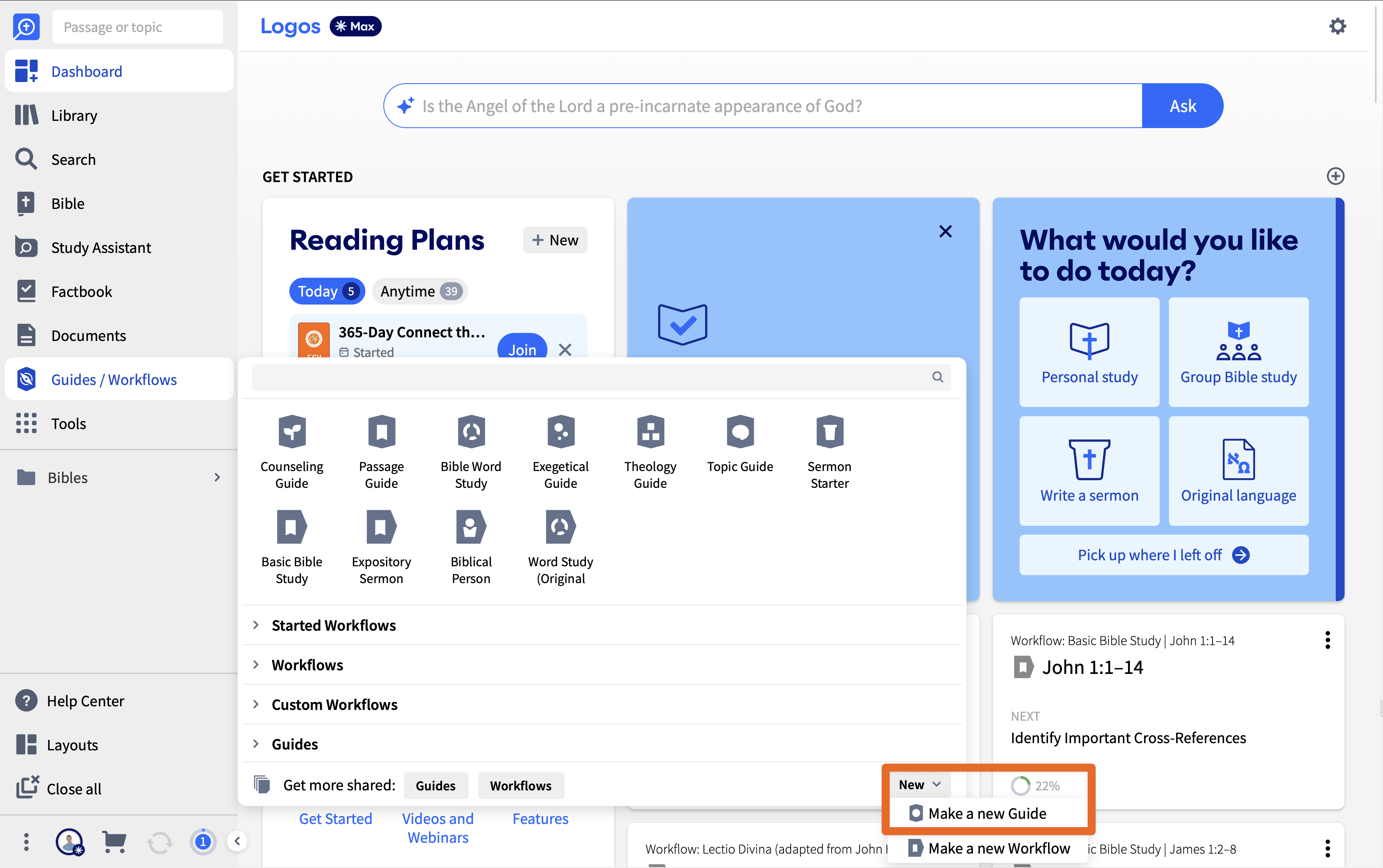The height and width of the screenshot is (868, 1383).
Task: Open the shopping cart
Action: tap(114, 842)
